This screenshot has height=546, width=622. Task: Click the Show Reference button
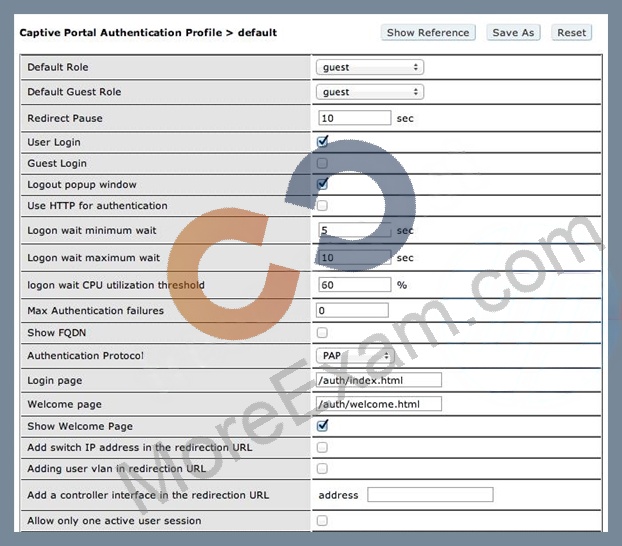(428, 33)
